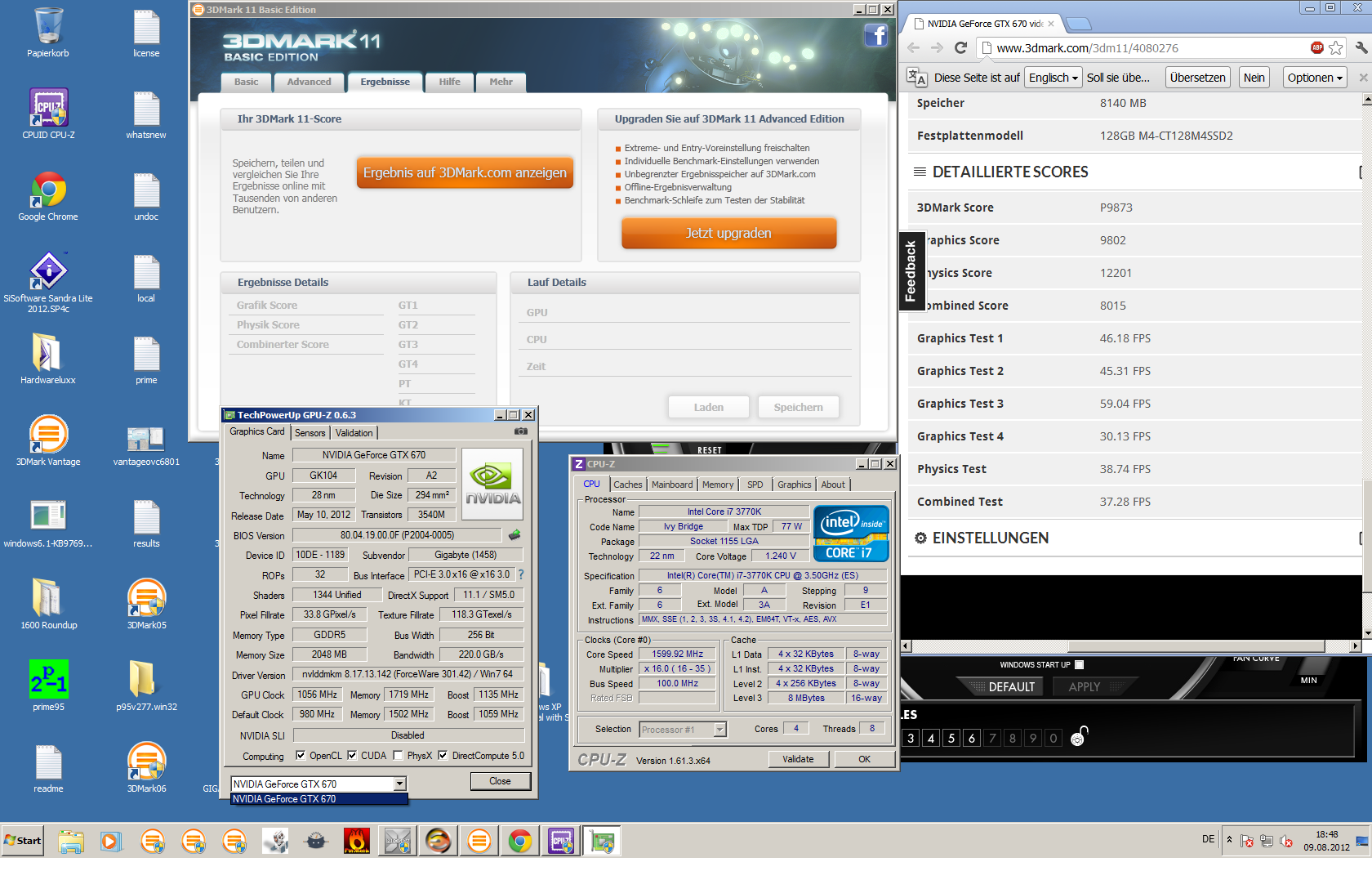Toggle the OpenCL checkbox in GPU-Z

[x=301, y=755]
